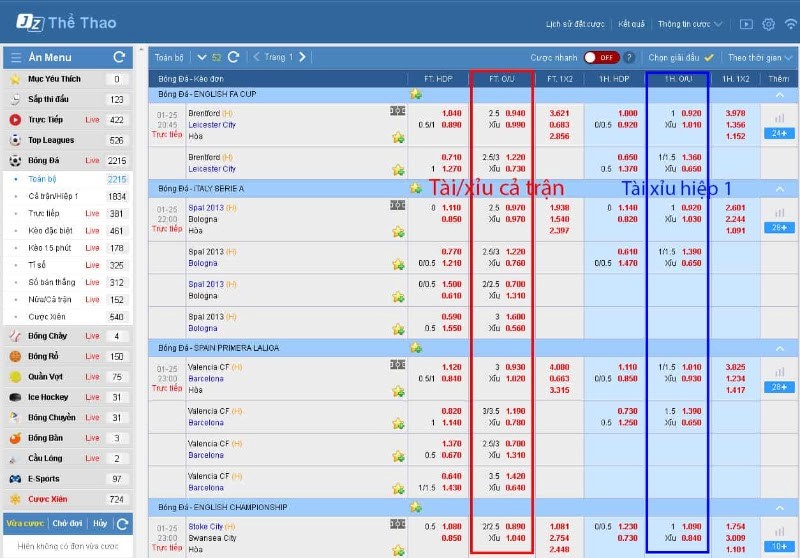Star the ENGLISH FA CUP league header
The image size is (800, 558).
414,94
